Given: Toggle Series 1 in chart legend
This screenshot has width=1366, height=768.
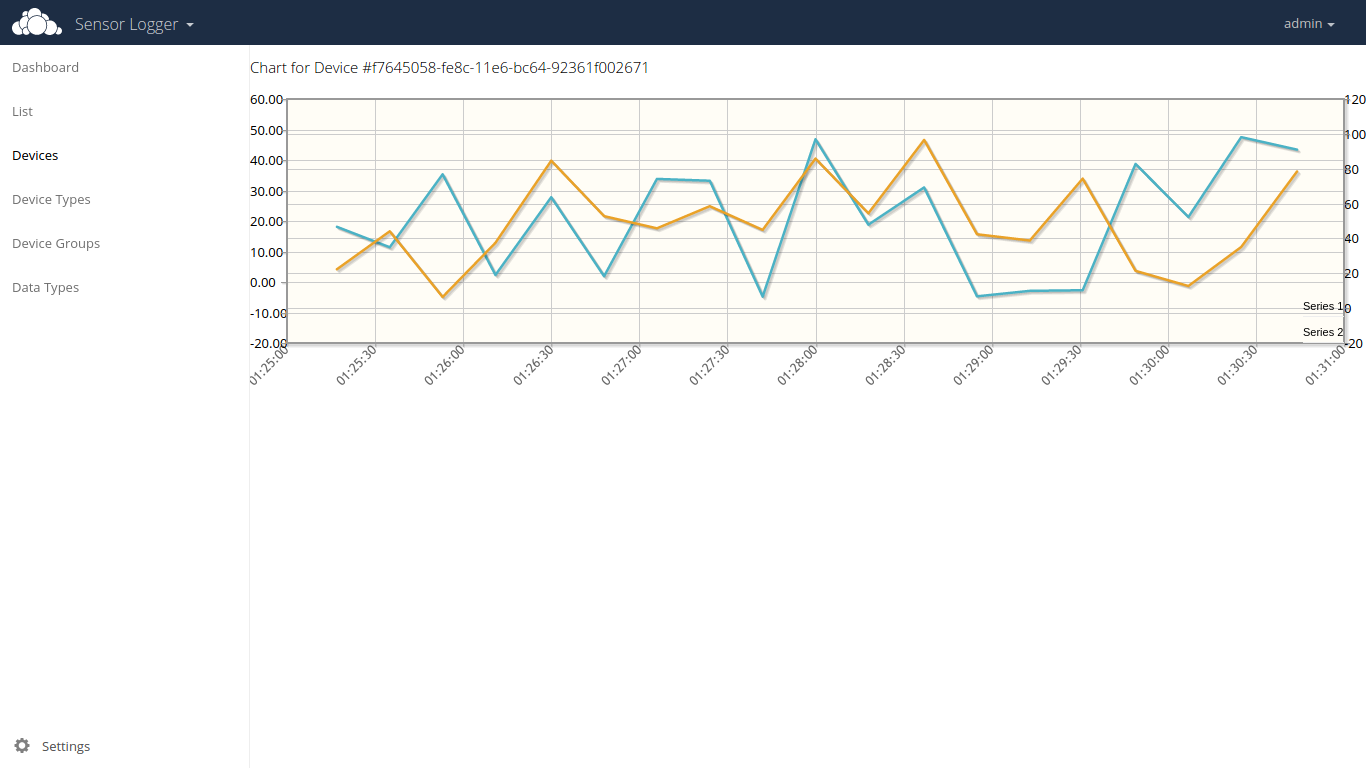Looking at the screenshot, I should pos(1321,306).
